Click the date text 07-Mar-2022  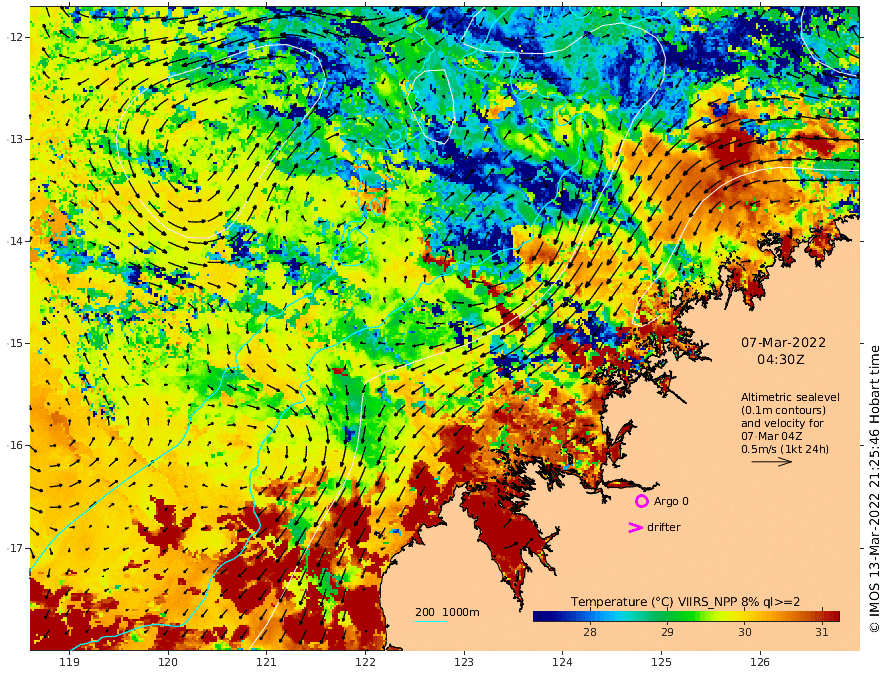(783, 342)
